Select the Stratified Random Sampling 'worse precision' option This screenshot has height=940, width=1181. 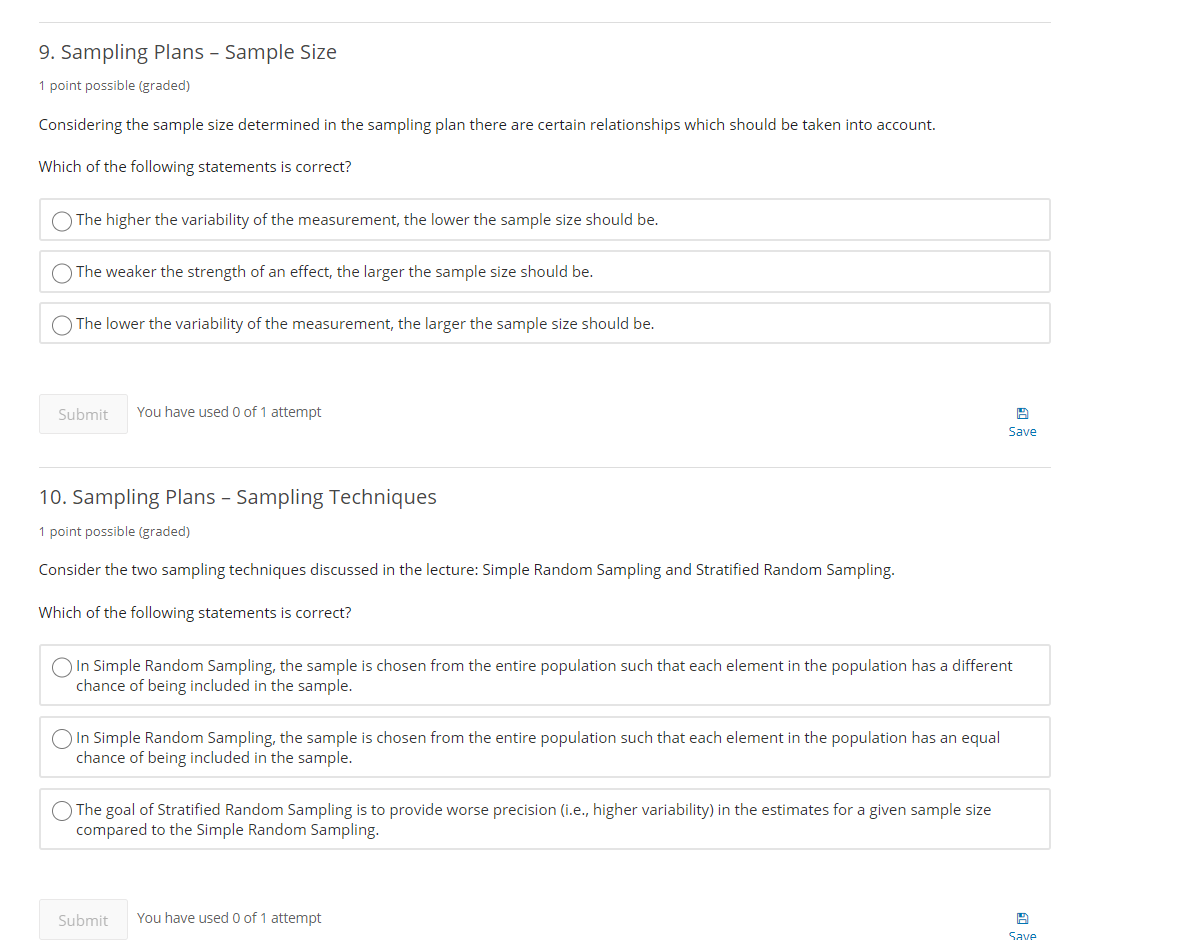[x=61, y=811]
